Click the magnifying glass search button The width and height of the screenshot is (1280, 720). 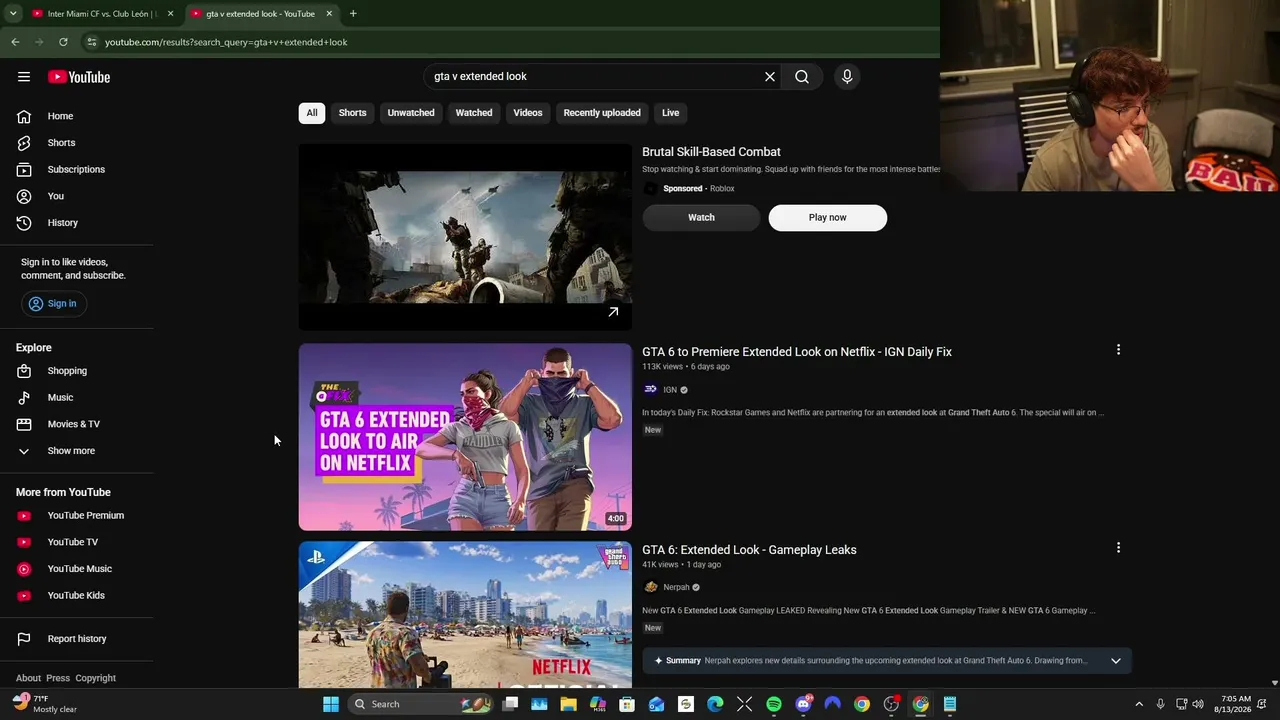(x=802, y=77)
